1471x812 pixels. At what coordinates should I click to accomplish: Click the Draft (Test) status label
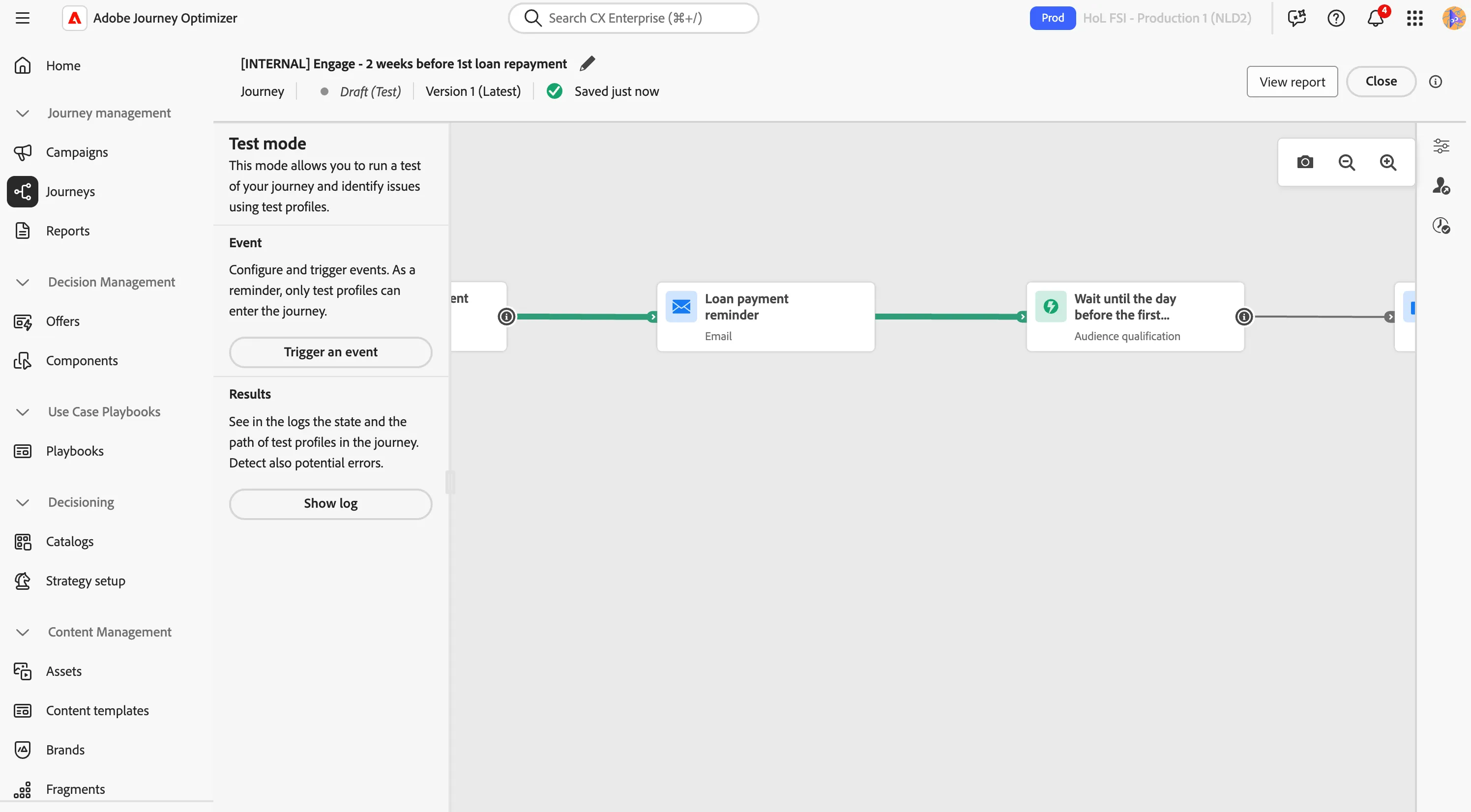pyautogui.click(x=370, y=91)
